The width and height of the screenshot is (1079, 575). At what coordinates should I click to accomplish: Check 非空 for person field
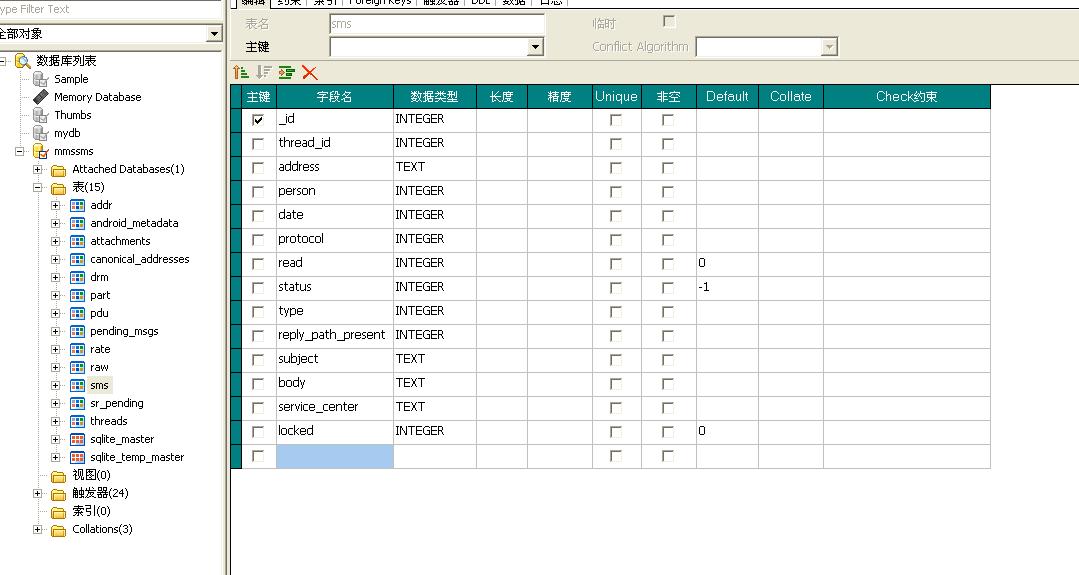[x=667, y=192]
